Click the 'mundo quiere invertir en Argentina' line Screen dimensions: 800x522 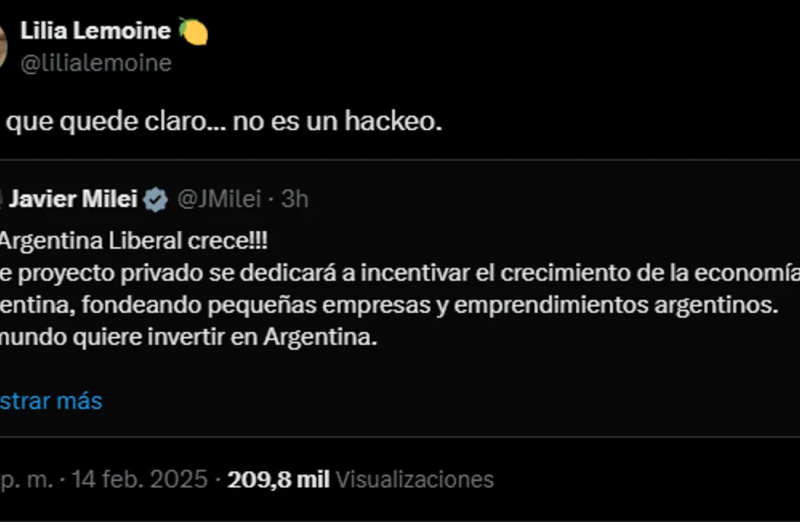click(190, 337)
